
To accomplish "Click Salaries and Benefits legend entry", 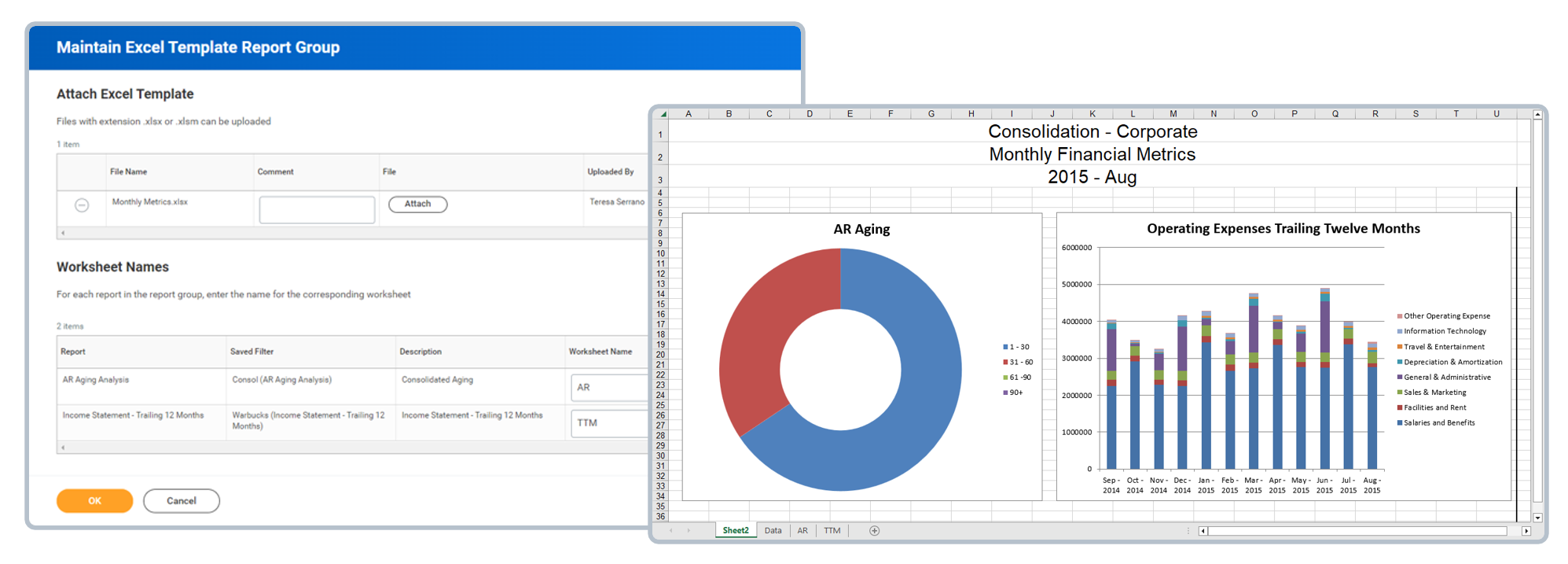I will click(x=1436, y=423).
